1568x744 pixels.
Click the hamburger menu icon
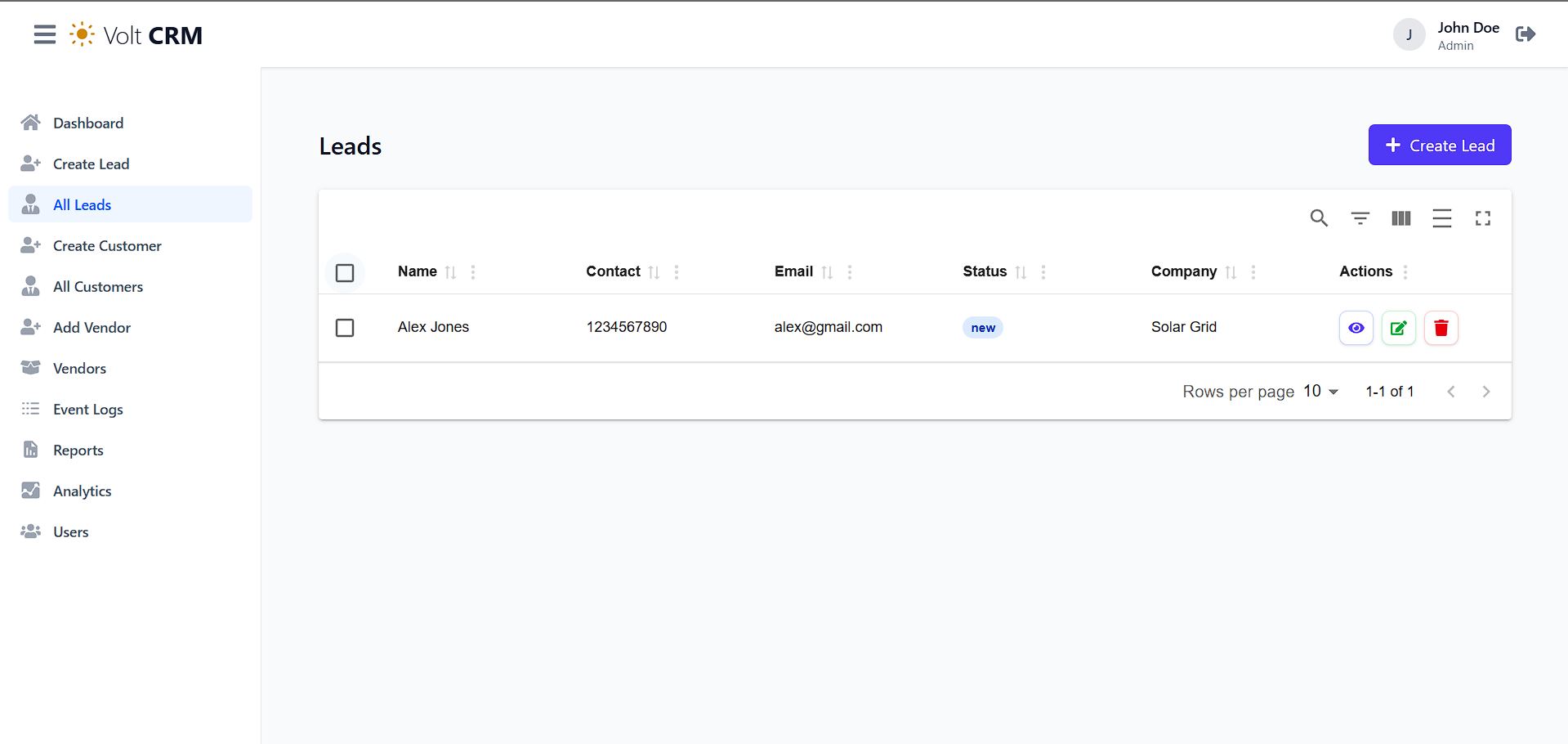click(45, 34)
